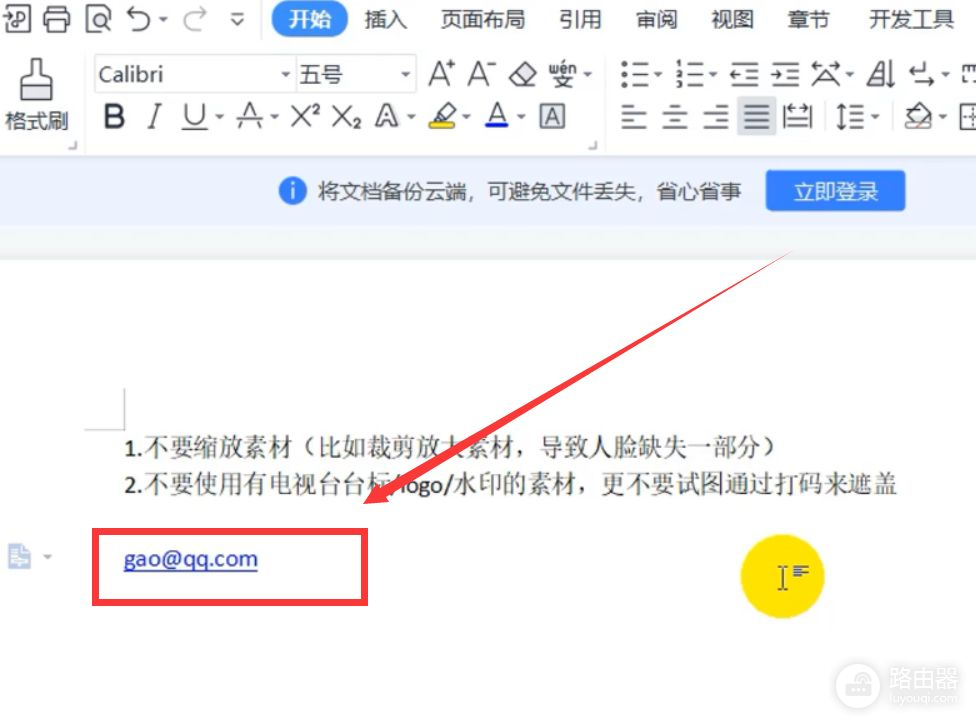Click the Character Border boxed A icon
This screenshot has height=726, width=976.
tap(552, 116)
